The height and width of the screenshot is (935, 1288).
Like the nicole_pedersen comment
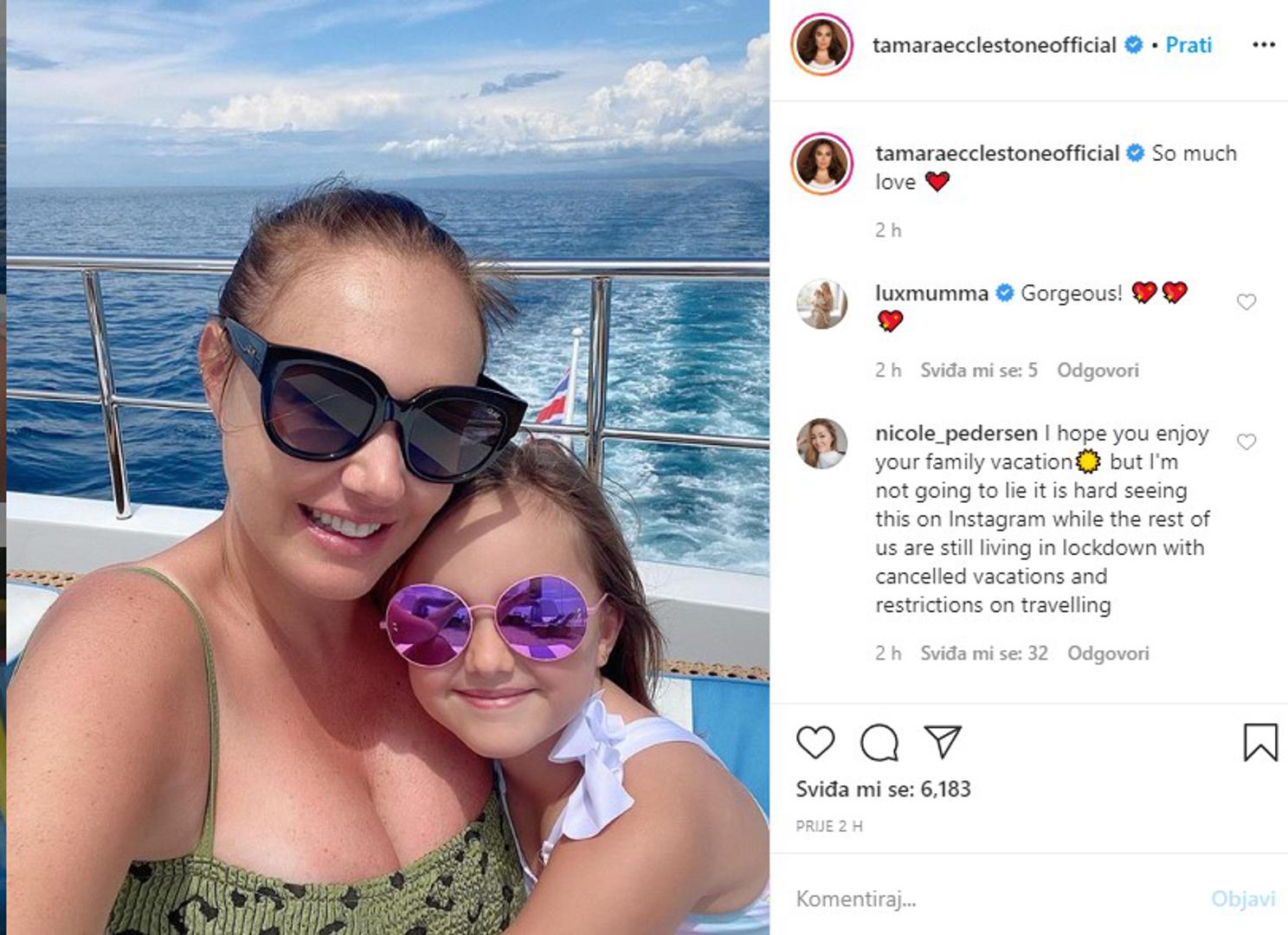[1246, 442]
